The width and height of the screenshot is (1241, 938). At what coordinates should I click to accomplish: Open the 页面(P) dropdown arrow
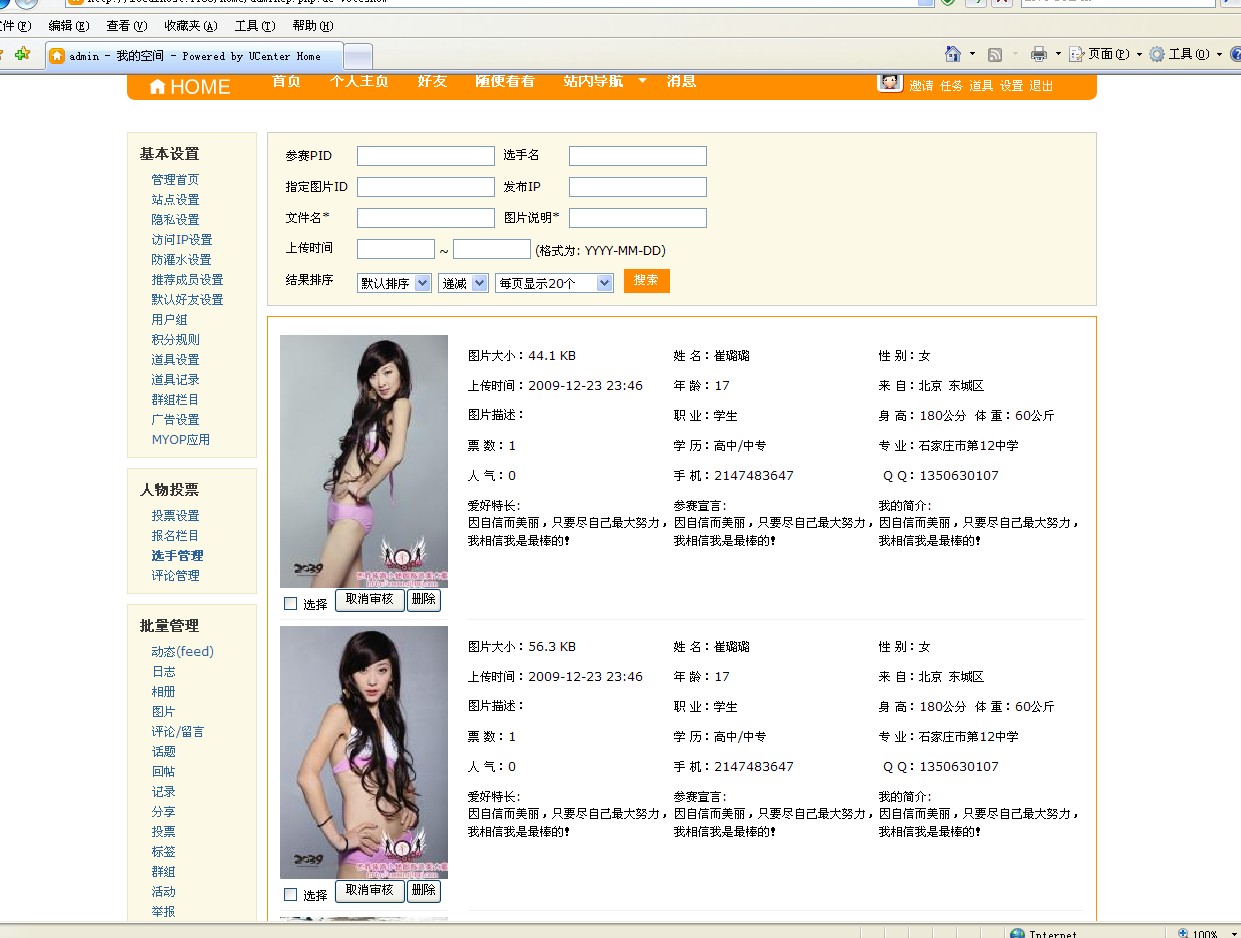coord(1138,54)
